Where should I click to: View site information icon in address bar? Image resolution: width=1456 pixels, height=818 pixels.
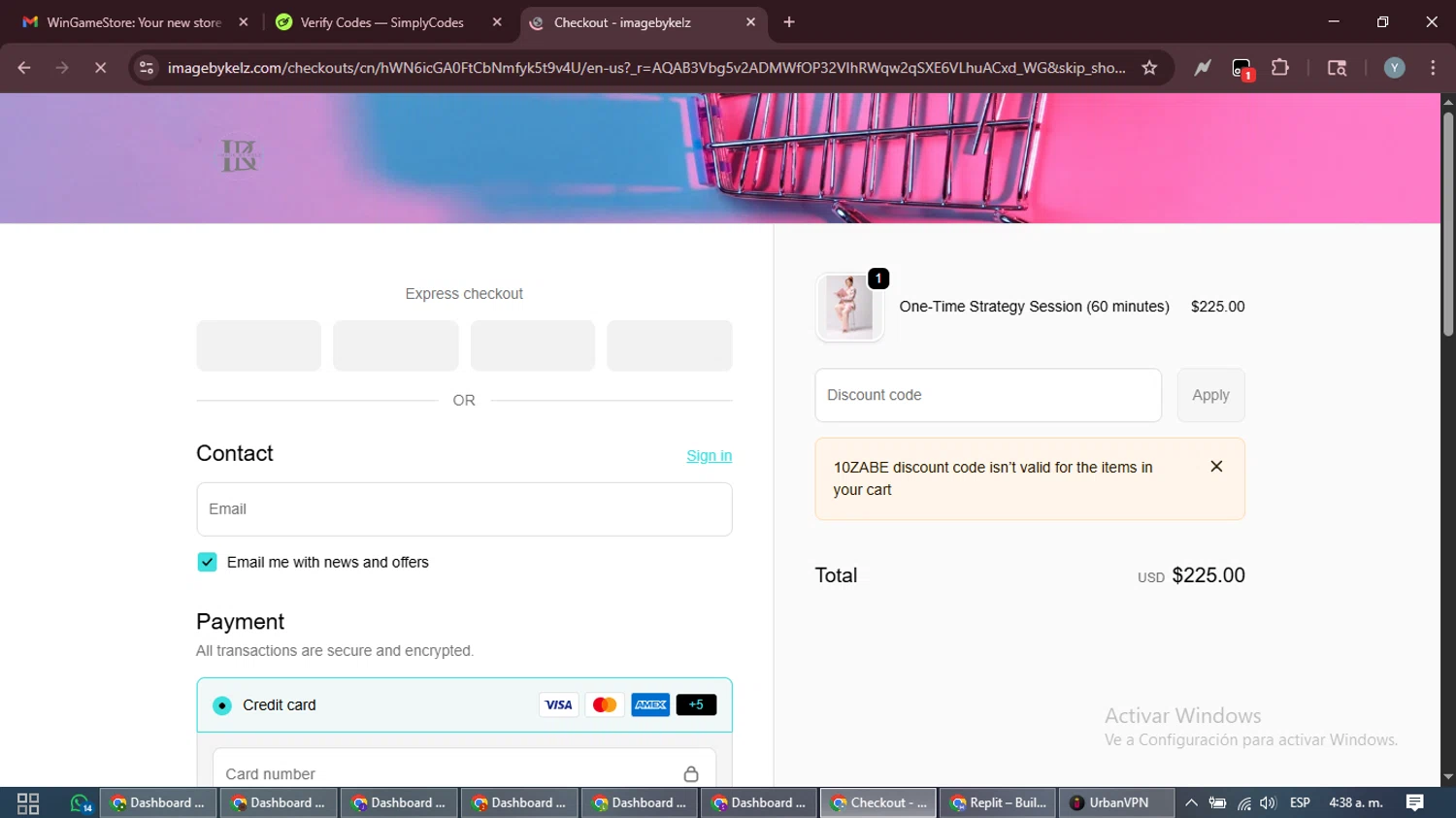click(x=147, y=68)
